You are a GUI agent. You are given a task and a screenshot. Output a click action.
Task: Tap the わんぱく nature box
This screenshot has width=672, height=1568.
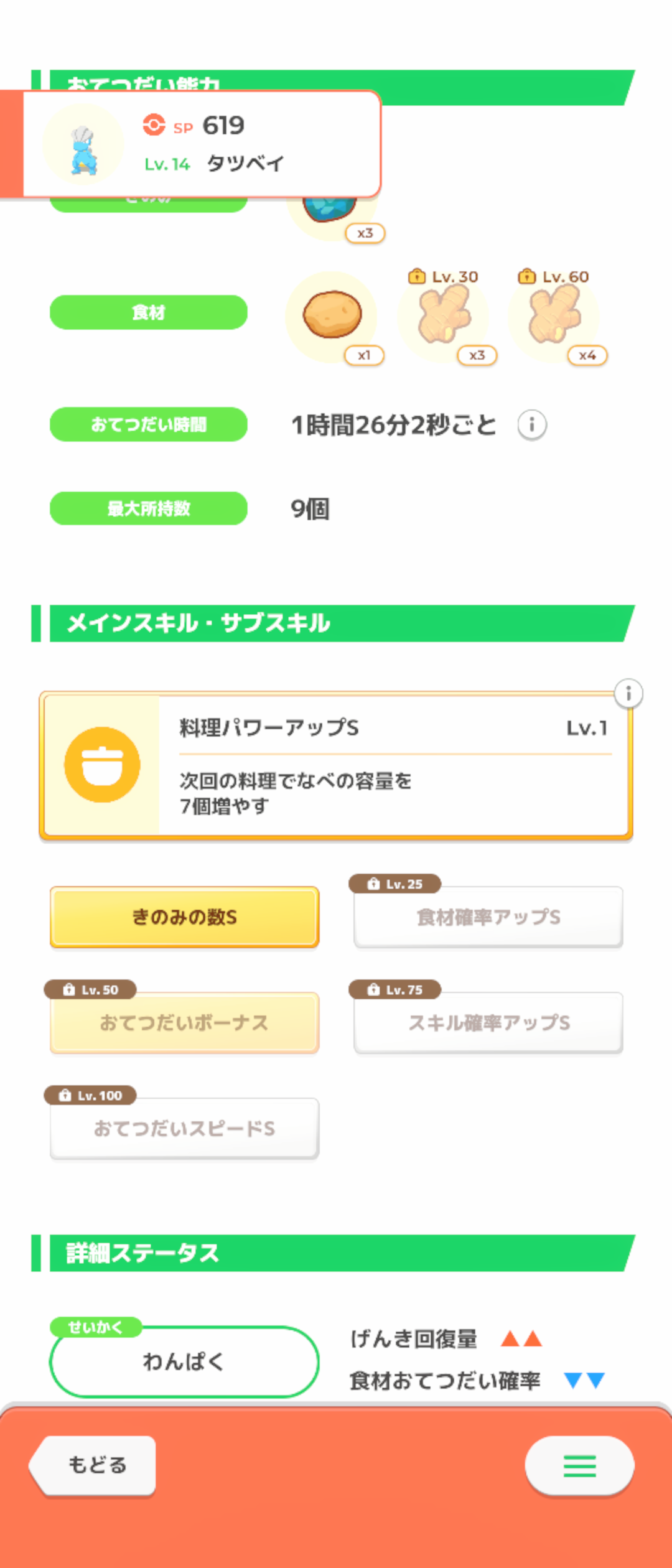pyautogui.click(x=184, y=1362)
